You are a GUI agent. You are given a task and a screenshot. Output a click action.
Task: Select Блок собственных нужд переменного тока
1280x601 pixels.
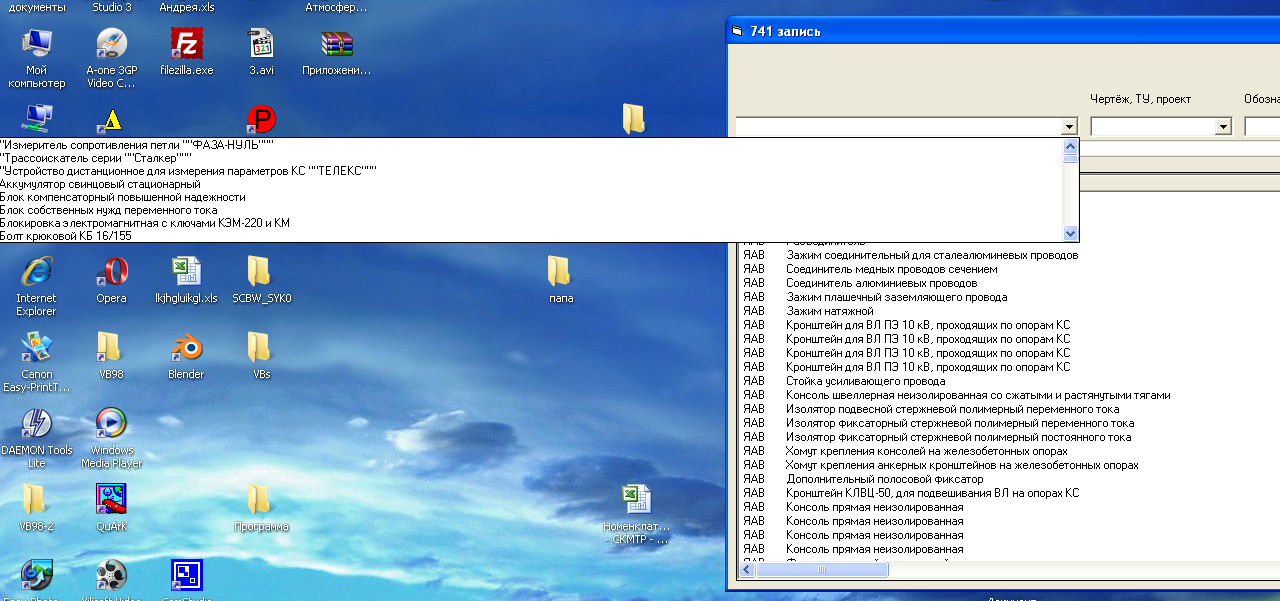point(109,210)
